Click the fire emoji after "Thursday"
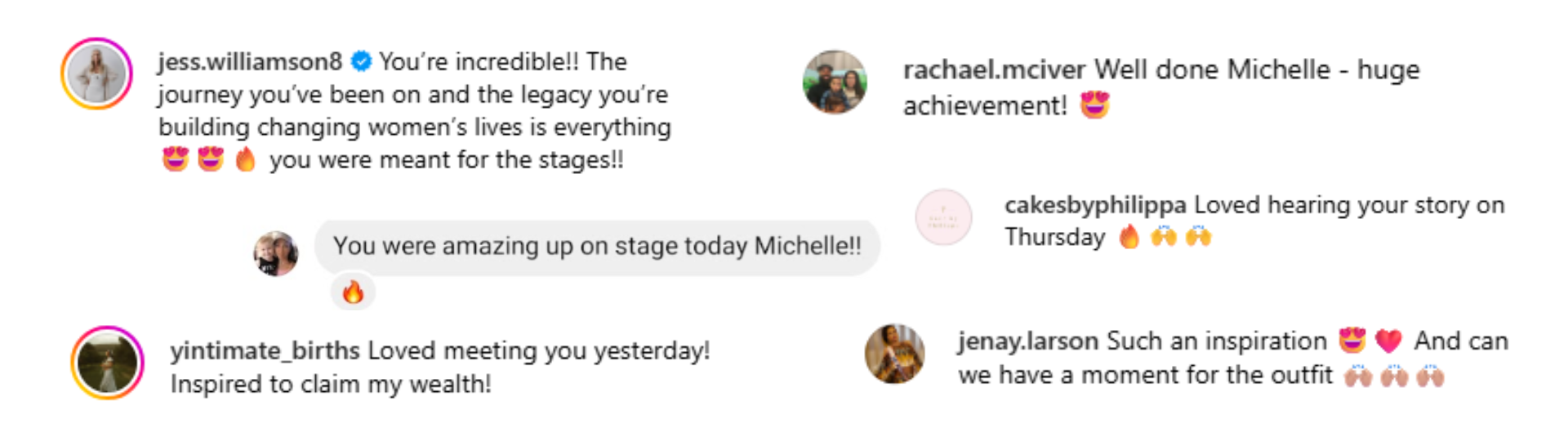Screen dimensions: 1568x441 click(1129, 237)
